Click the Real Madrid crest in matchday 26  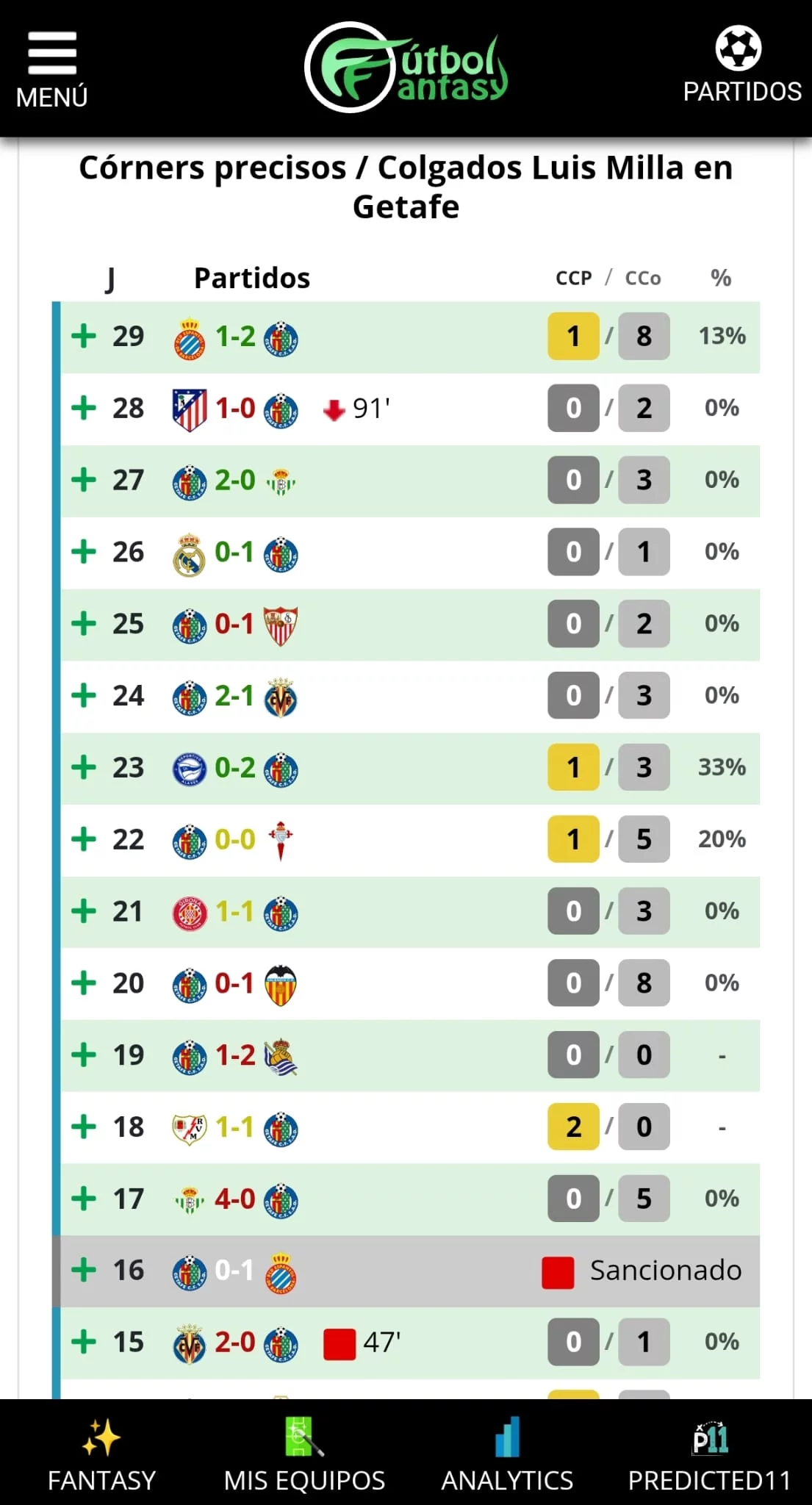pyautogui.click(x=189, y=554)
